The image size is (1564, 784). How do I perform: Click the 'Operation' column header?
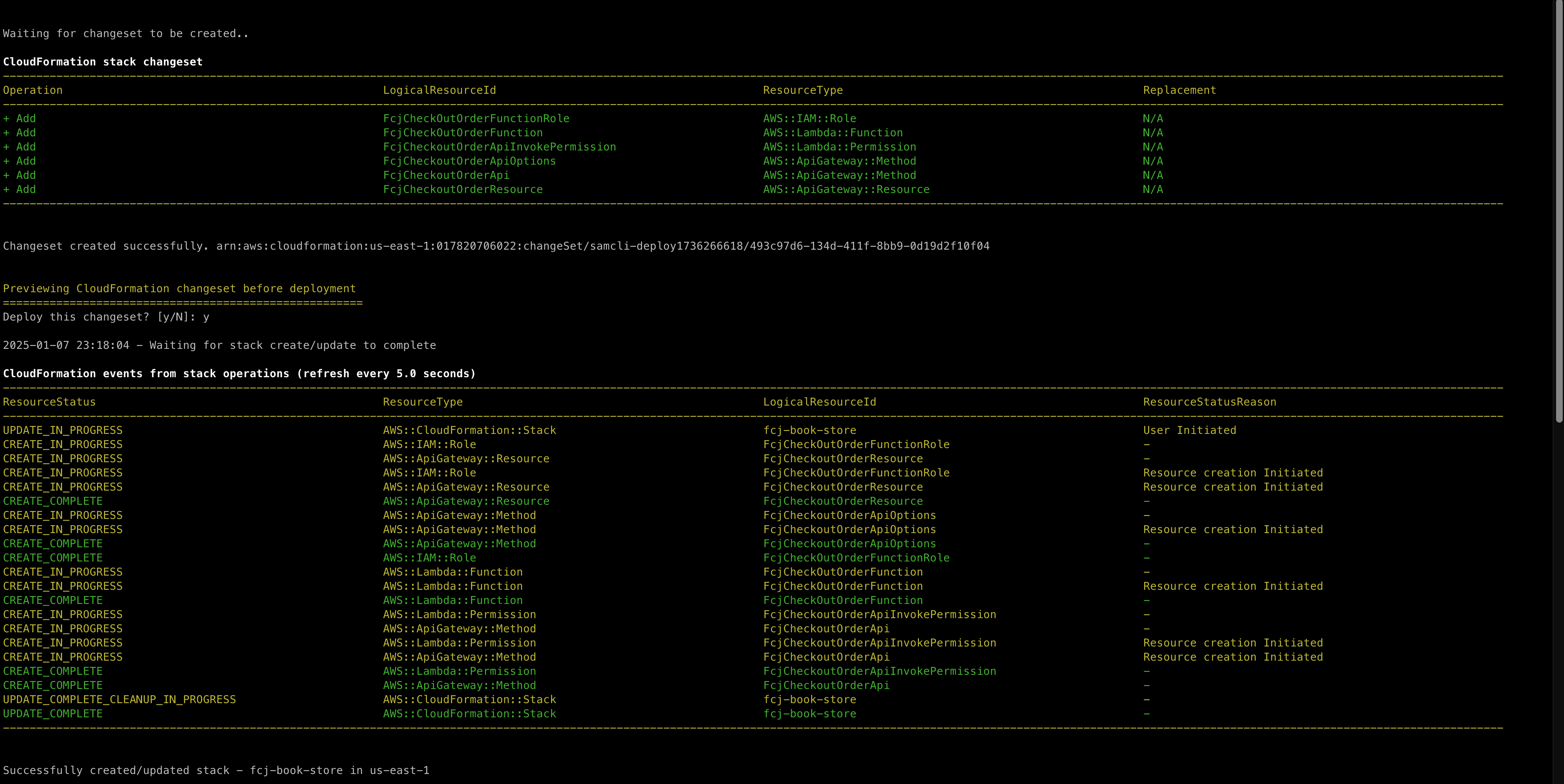coord(33,90)
